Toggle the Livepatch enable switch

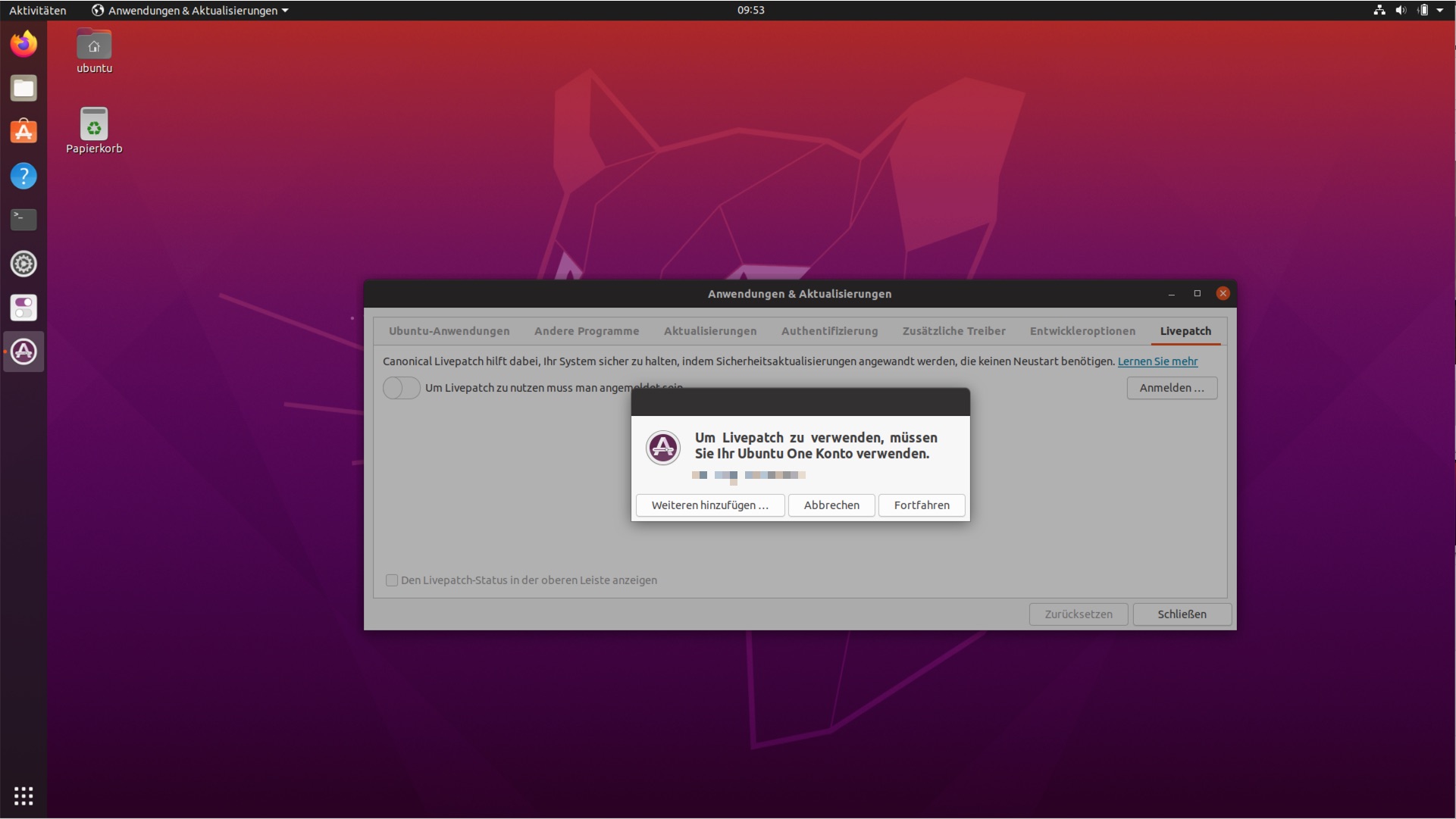tap(401, 388)
